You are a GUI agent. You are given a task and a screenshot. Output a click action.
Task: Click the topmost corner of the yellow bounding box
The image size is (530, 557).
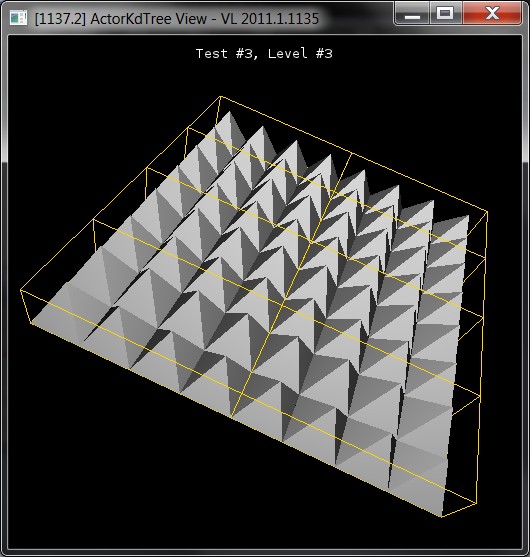tap(221, 96)
